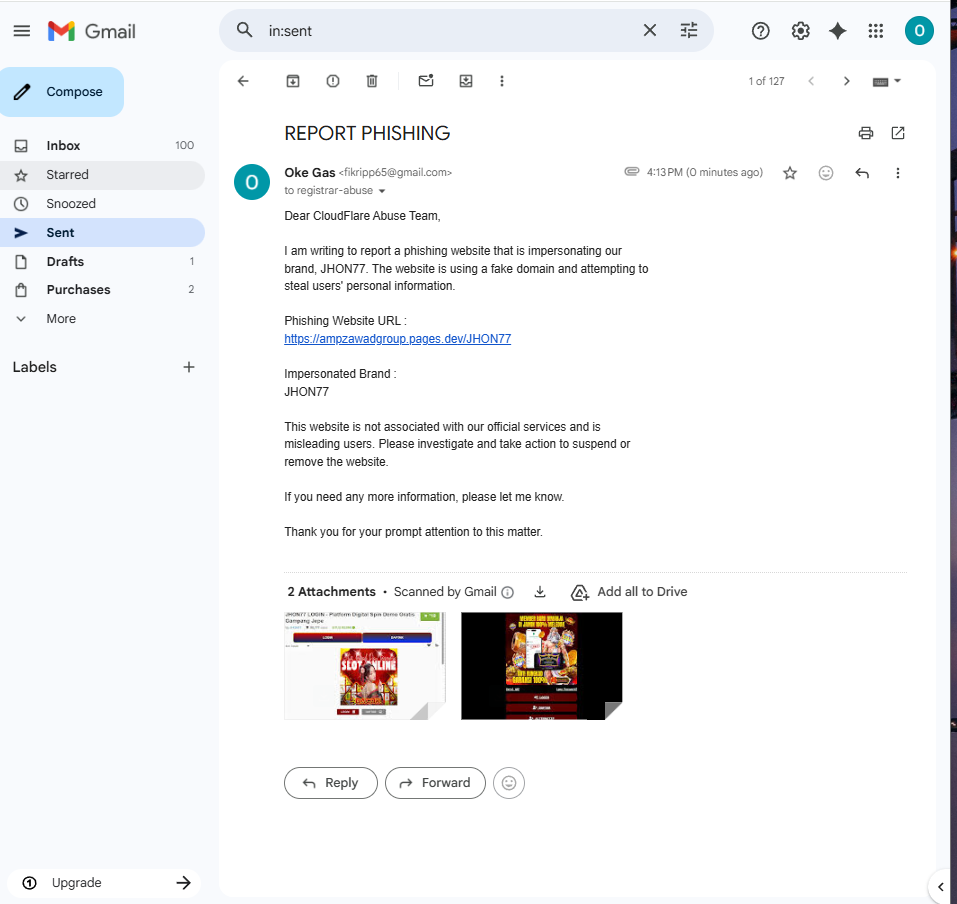This screenshot has width=957, height=904.
Task: Mark the email as unread
Action: coord(426,81)
